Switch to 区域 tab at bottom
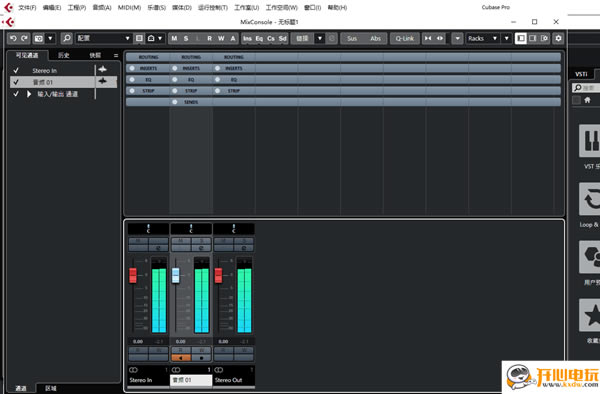The width and height of the screenshot is (600, 394). (x=51, y=388)
